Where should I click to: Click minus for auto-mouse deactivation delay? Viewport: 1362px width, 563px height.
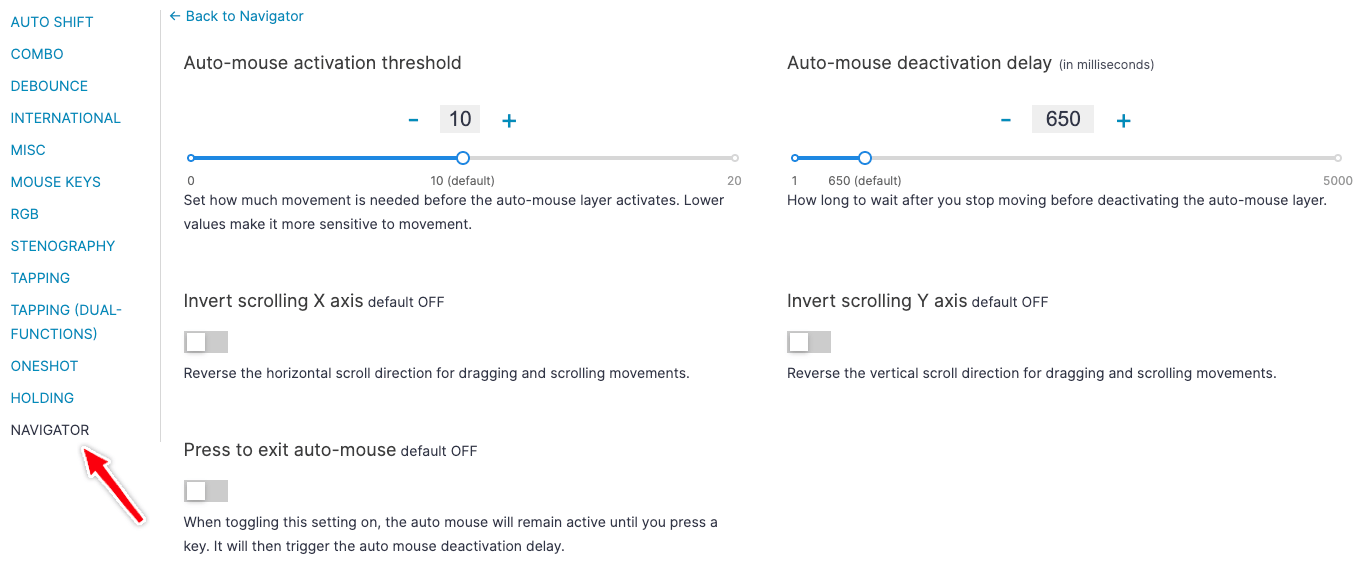coord(1006,120)
